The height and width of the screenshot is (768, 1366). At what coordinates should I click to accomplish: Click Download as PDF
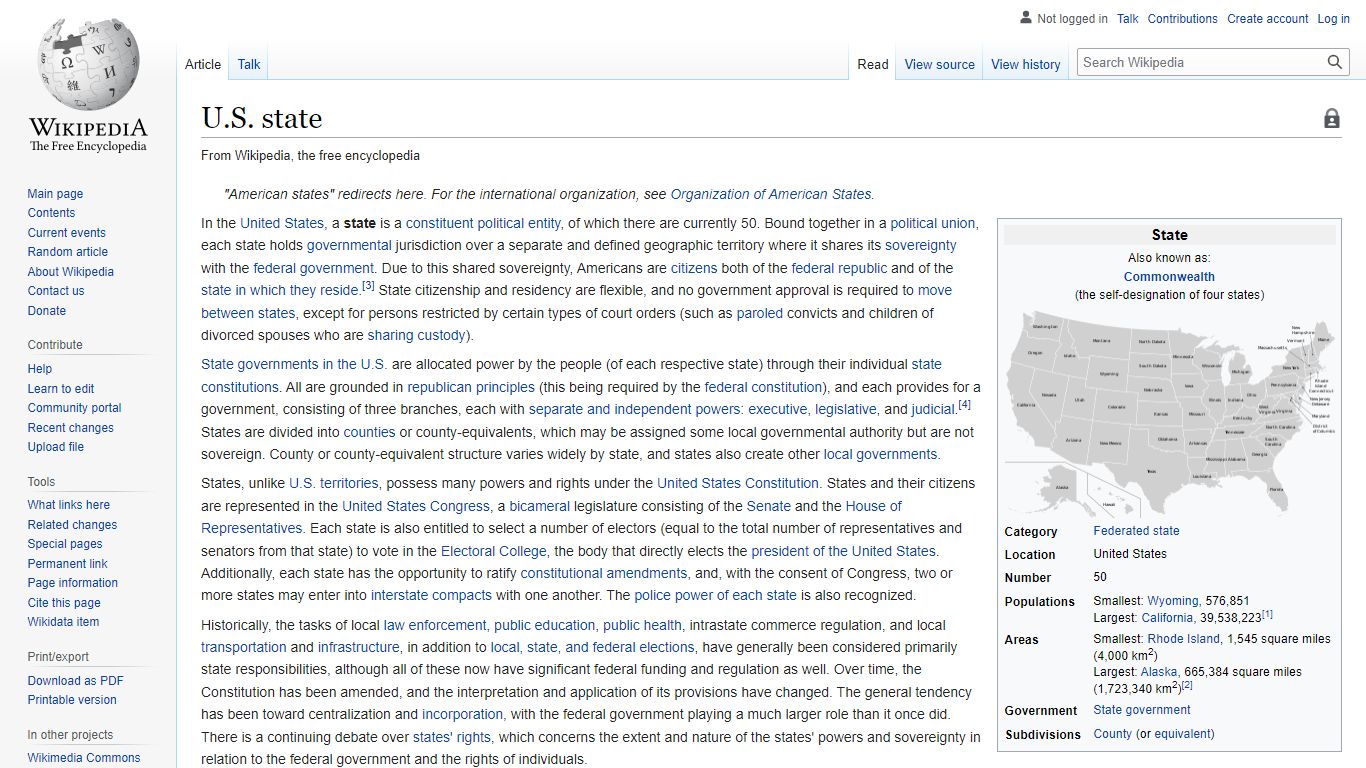point(76,681)
